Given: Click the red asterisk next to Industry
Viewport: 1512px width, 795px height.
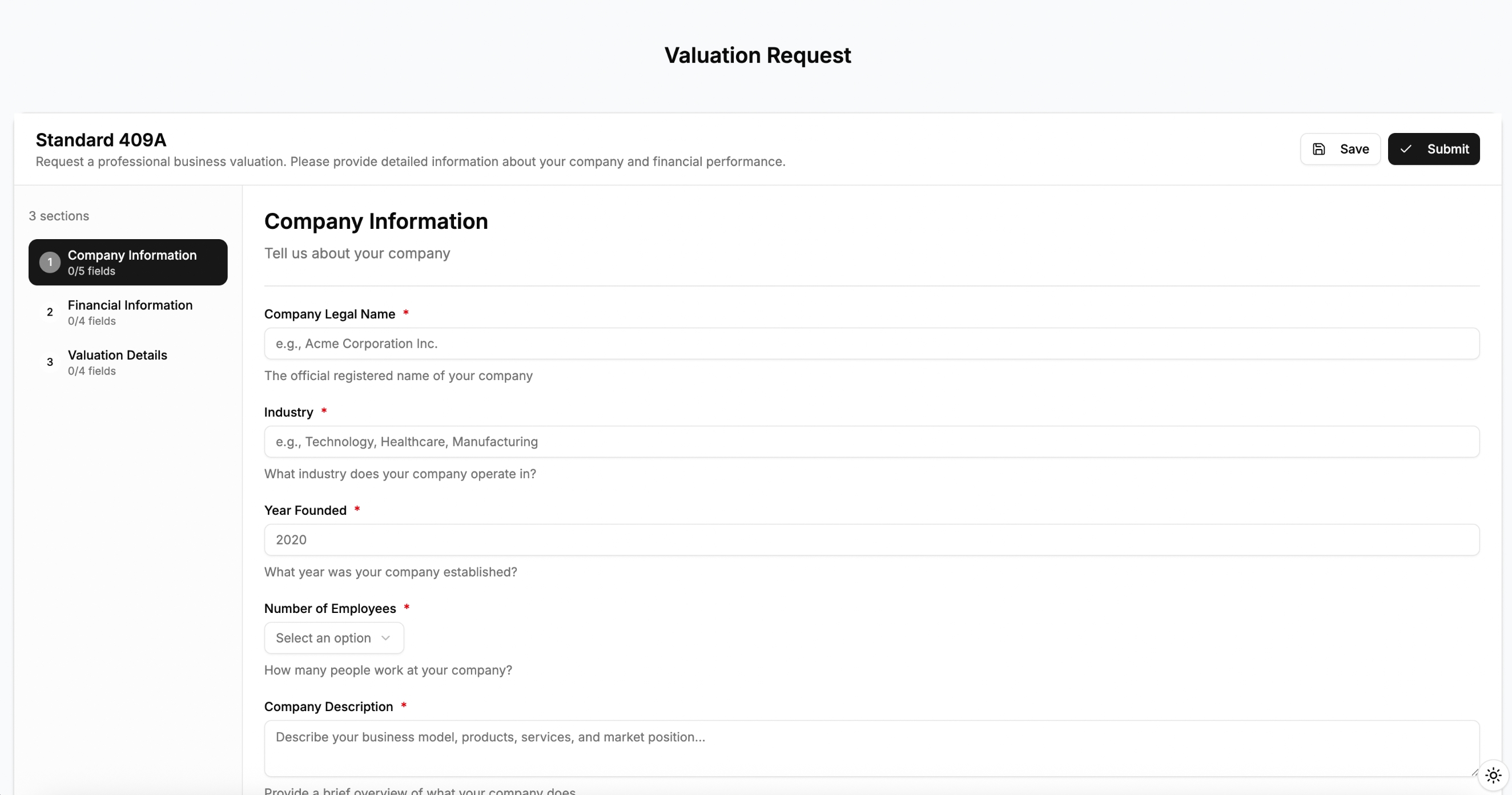Looking at the screenshot, I should 323,411.
